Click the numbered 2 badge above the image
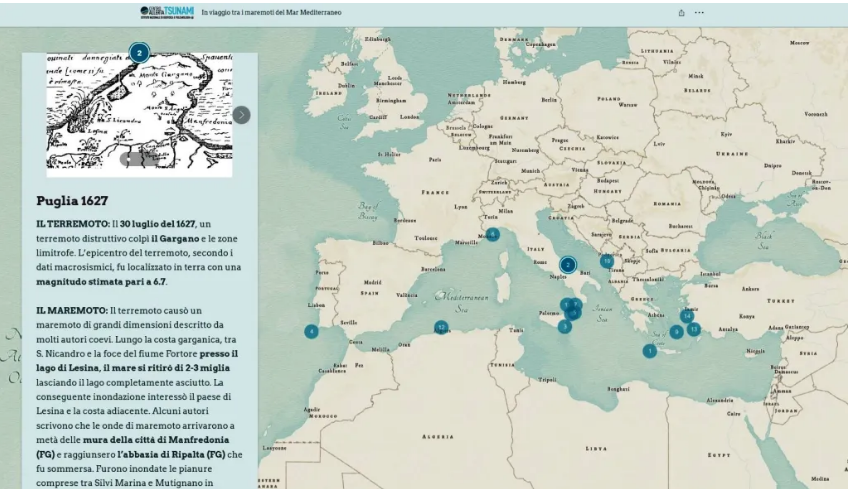The width and height of the screenshot is (849, 489). [x=139, y=52]
